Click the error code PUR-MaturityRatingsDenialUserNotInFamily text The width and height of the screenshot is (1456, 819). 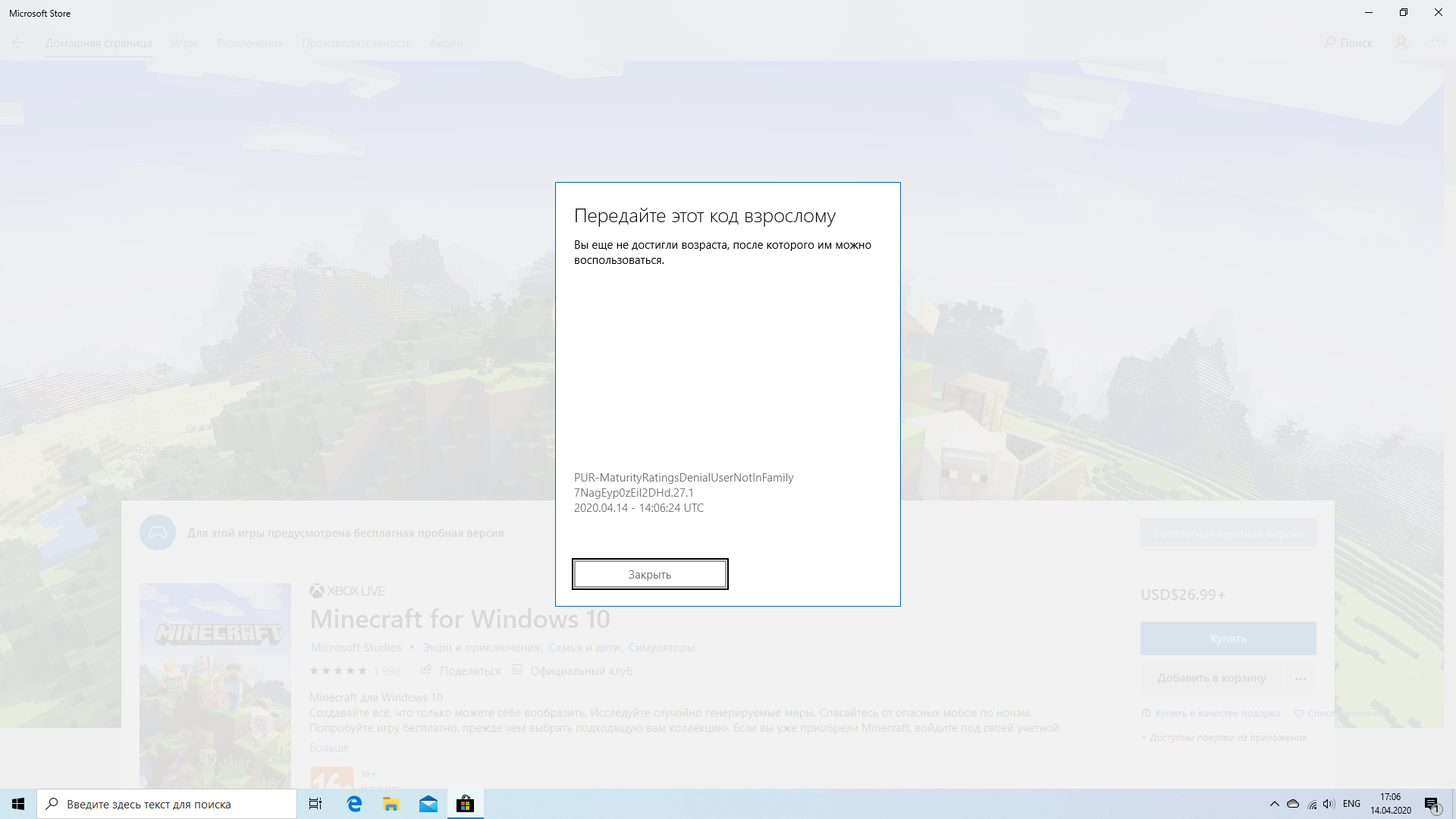click(x=683, y=478)
